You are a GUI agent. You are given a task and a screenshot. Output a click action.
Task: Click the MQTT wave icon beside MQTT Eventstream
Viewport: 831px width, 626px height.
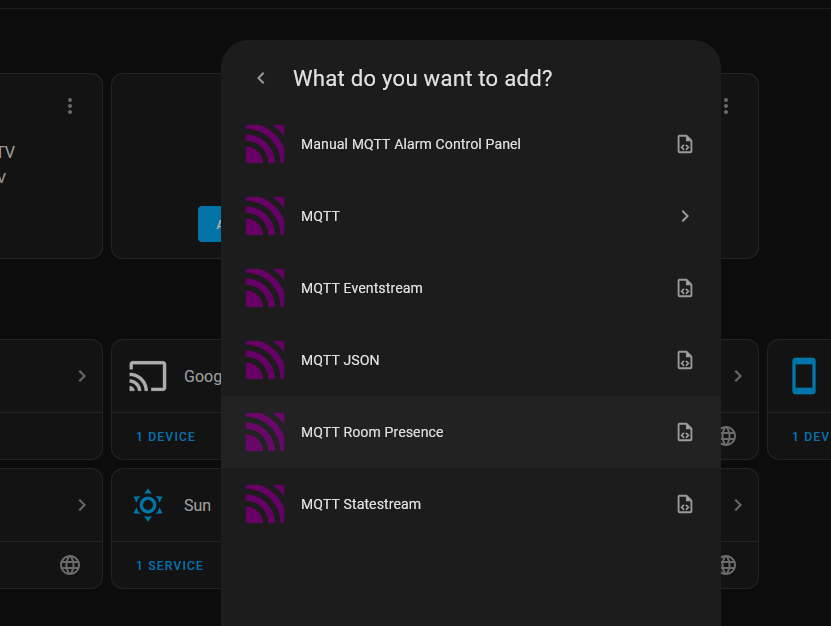click(264, 288)
